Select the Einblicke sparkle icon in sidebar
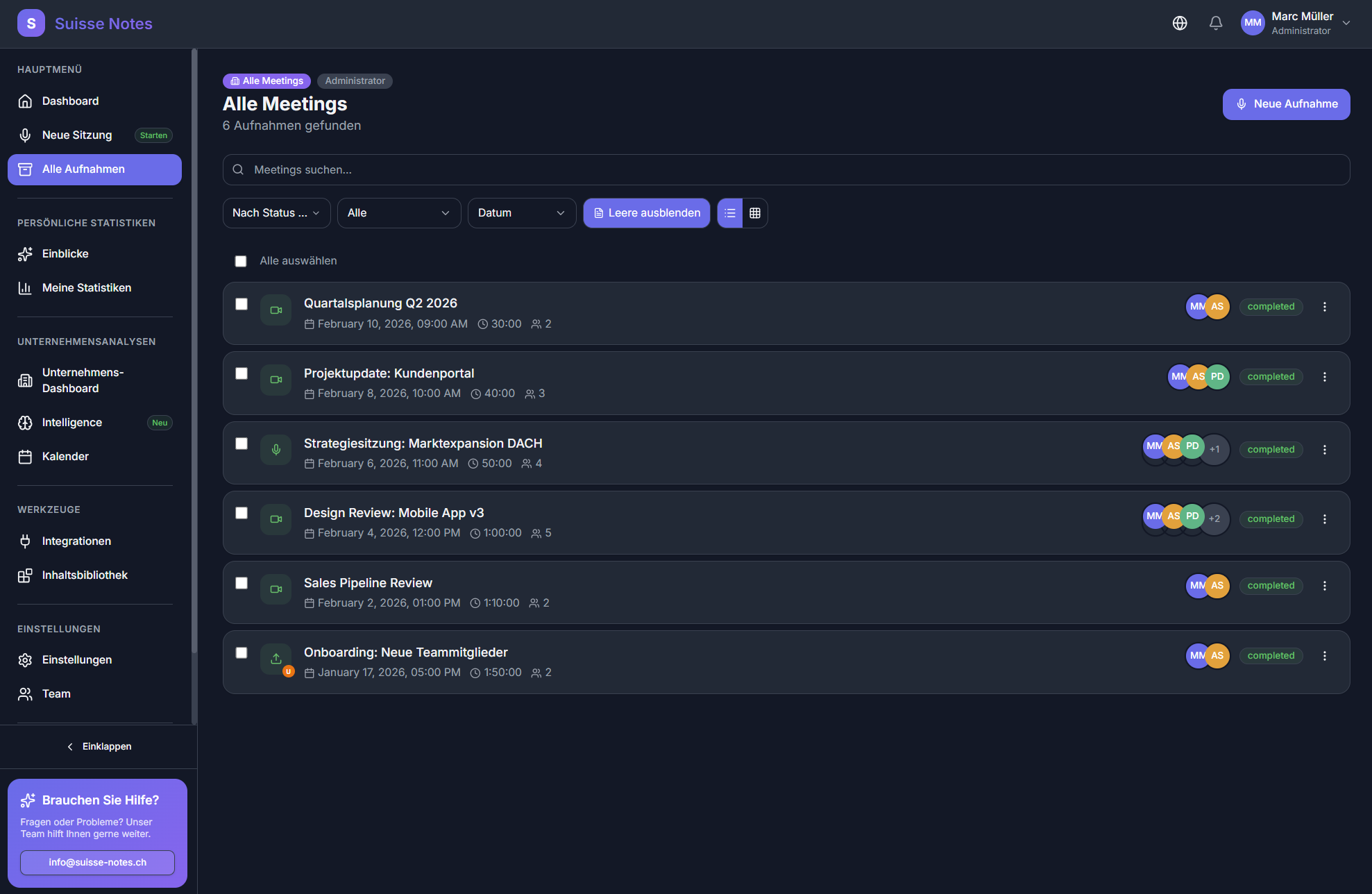This screenshot has width=1372, height=894. coord(26,253)
